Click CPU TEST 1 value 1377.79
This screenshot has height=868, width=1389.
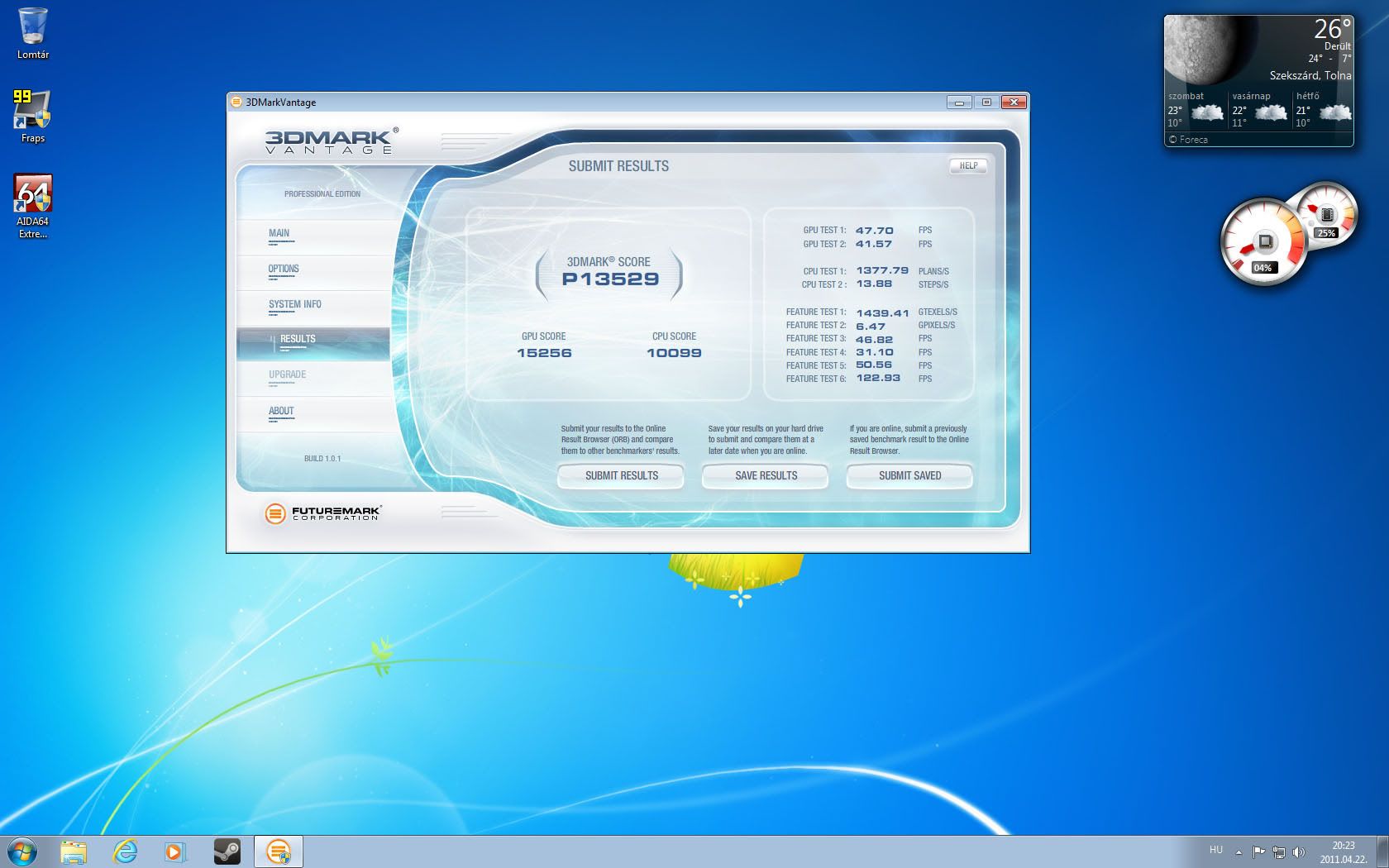[x=882, y=270]
